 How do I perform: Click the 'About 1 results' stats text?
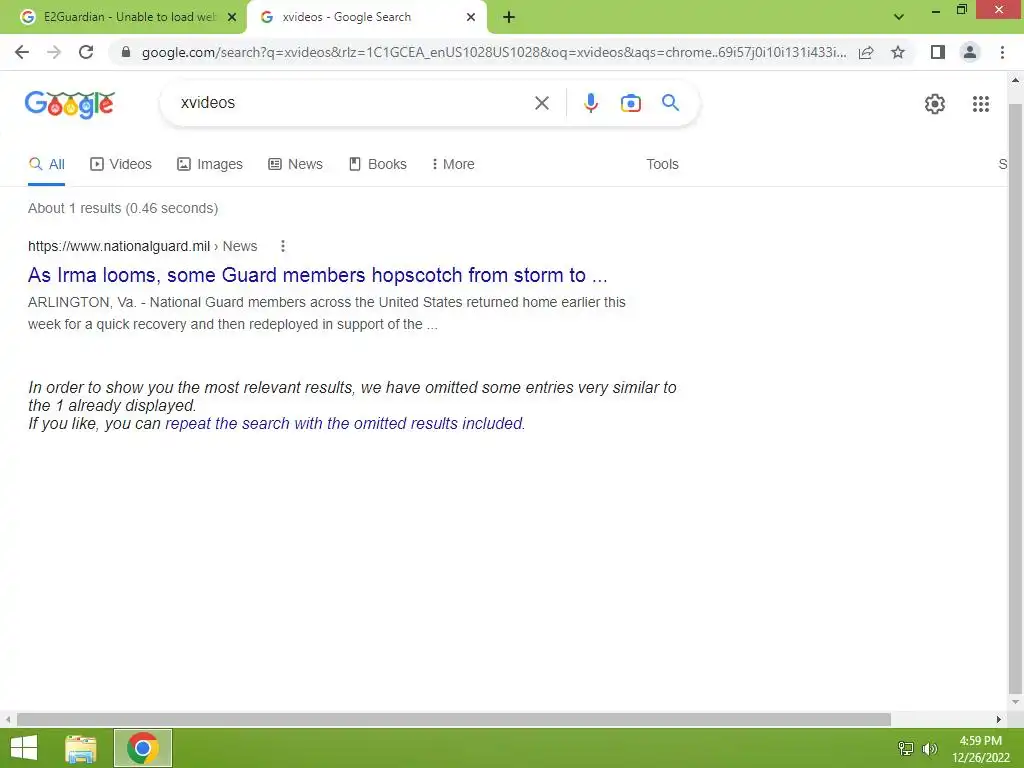coord(123,208)
